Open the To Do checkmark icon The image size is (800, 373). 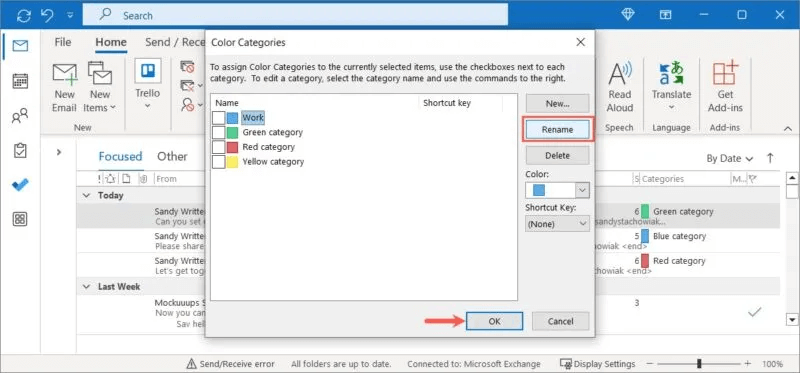(20, 185)
